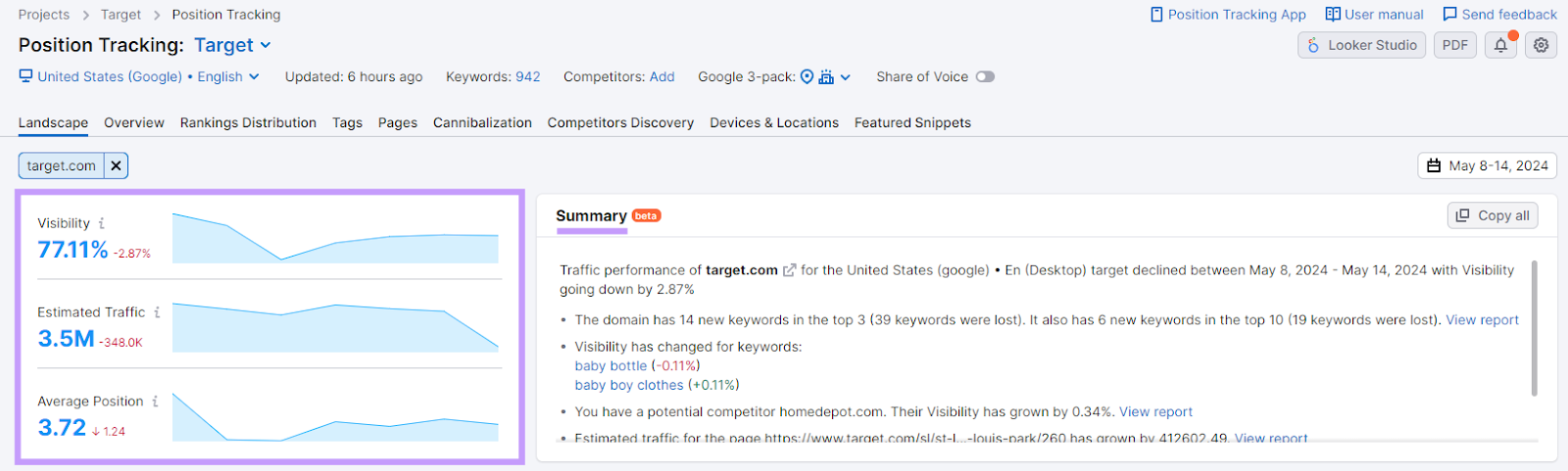Switch to the Rankings Distribution tab

point(248,122)
